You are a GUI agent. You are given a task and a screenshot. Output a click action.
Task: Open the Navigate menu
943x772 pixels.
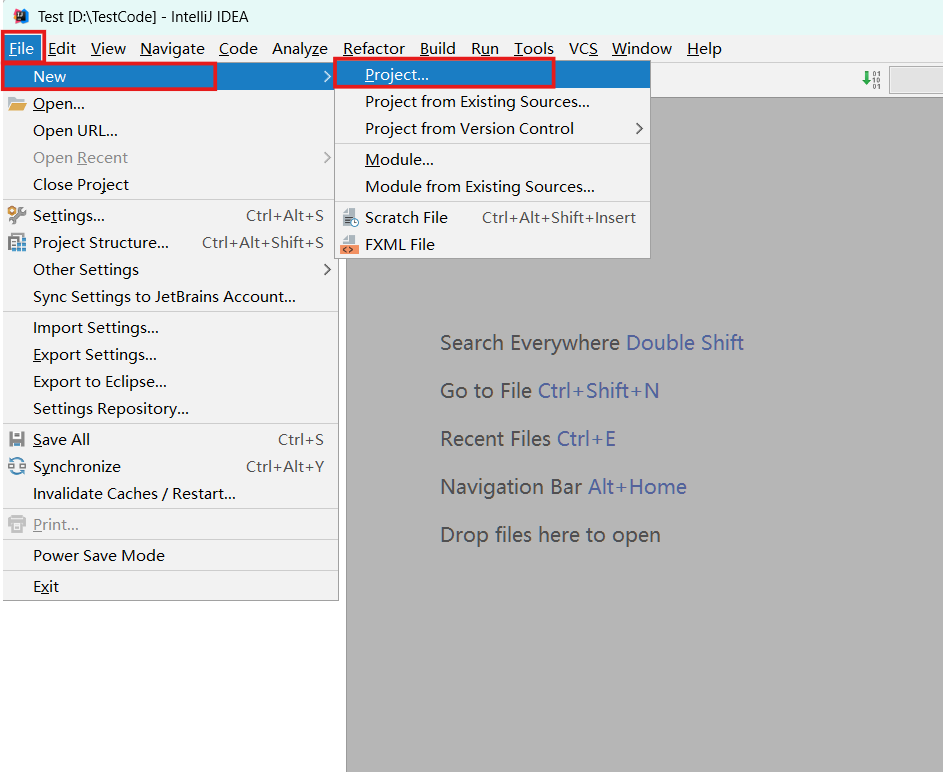[173, 48]
